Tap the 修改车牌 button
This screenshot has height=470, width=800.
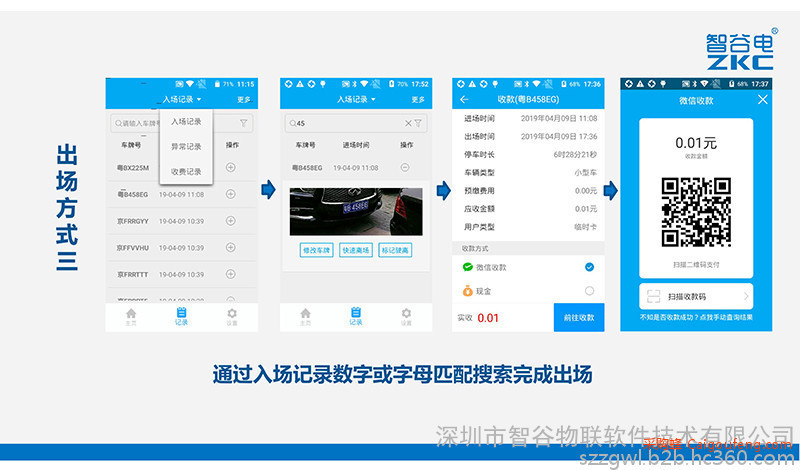tap(316, 250)
